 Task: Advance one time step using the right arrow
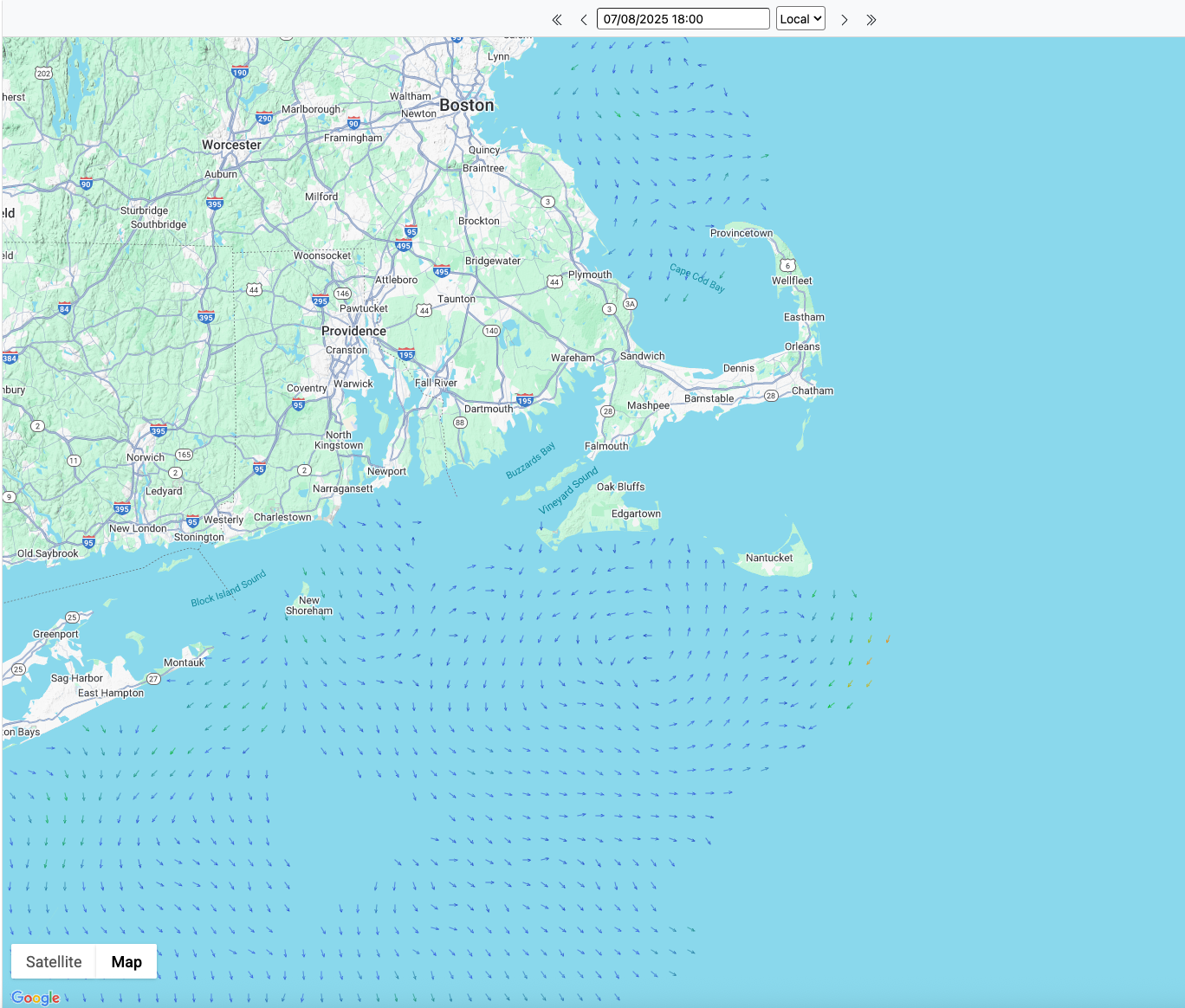coord(844,18)
